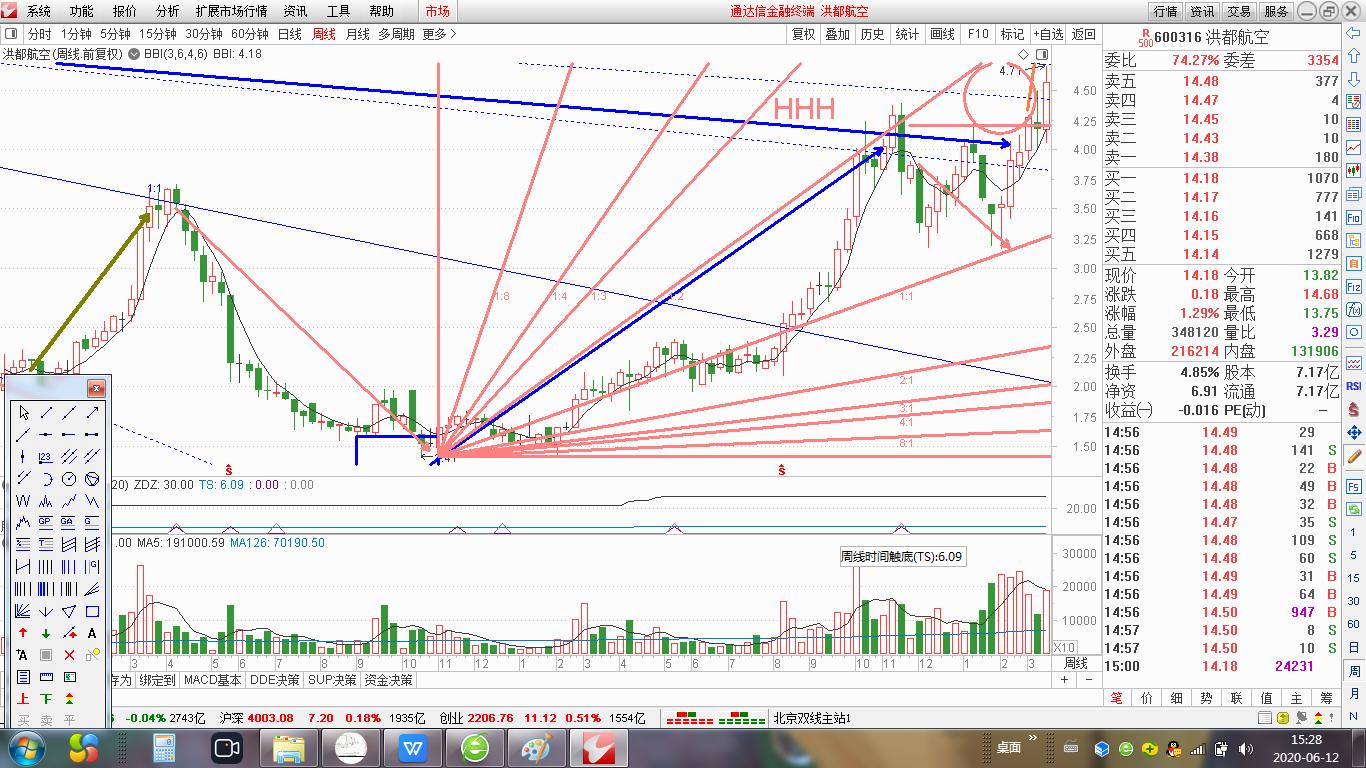Choose the Gann fan angle tool

23,611
